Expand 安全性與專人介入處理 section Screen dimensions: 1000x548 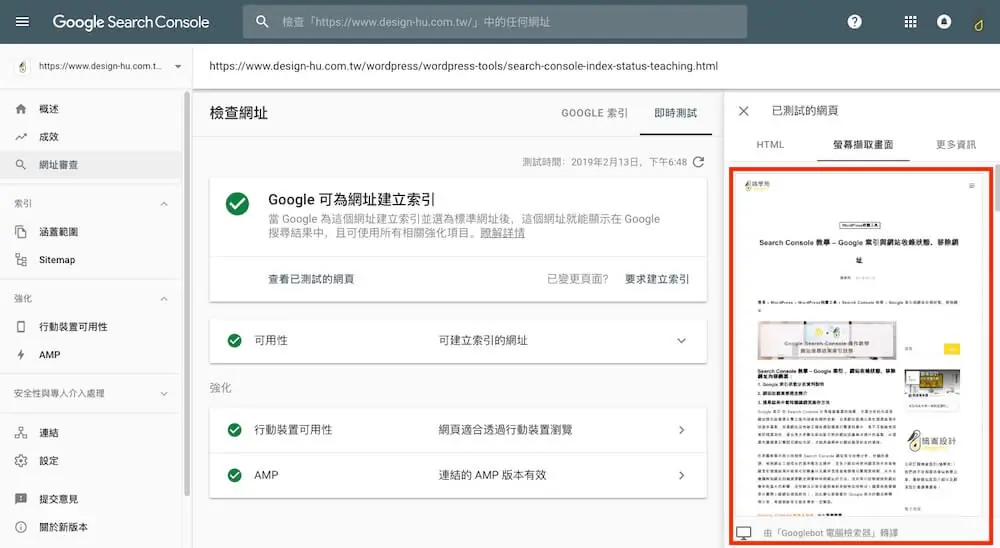tap(164, 394)
